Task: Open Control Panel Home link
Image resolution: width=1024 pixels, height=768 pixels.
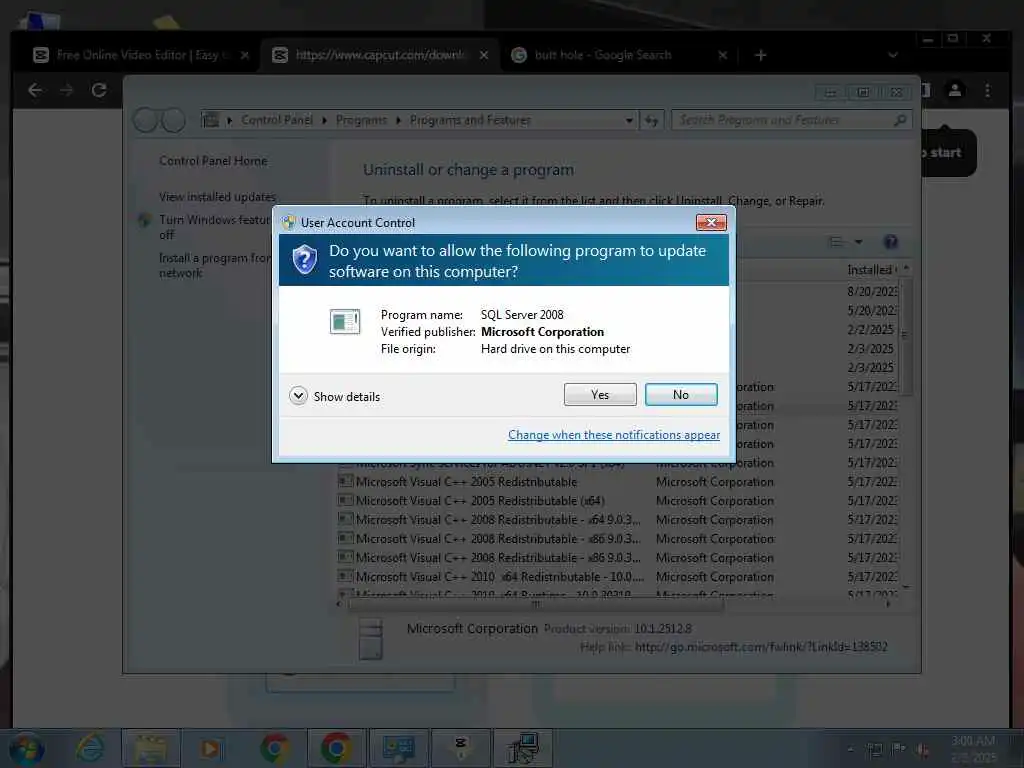Action: click(213, 161)
